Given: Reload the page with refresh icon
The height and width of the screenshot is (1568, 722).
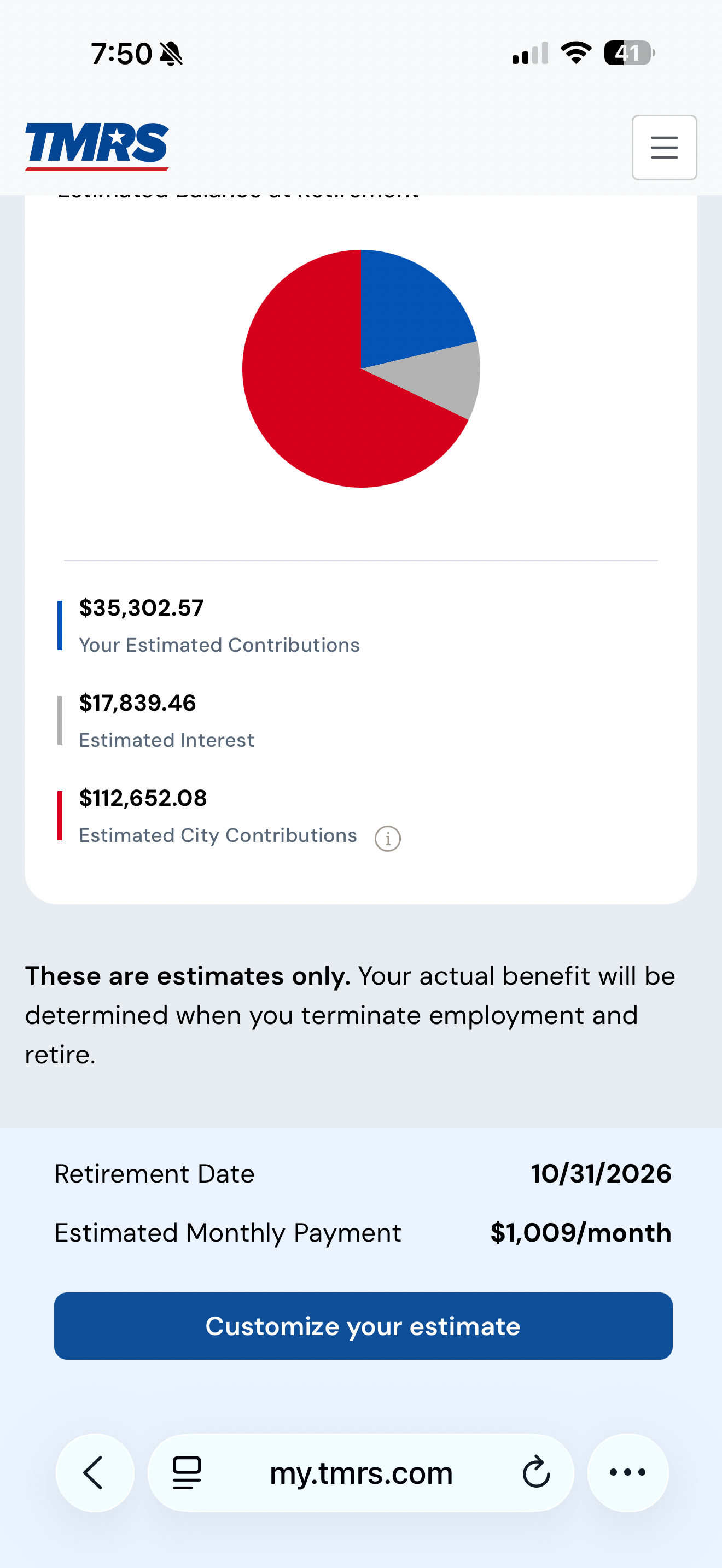Looking at the screenshot, I should 537,1472.
